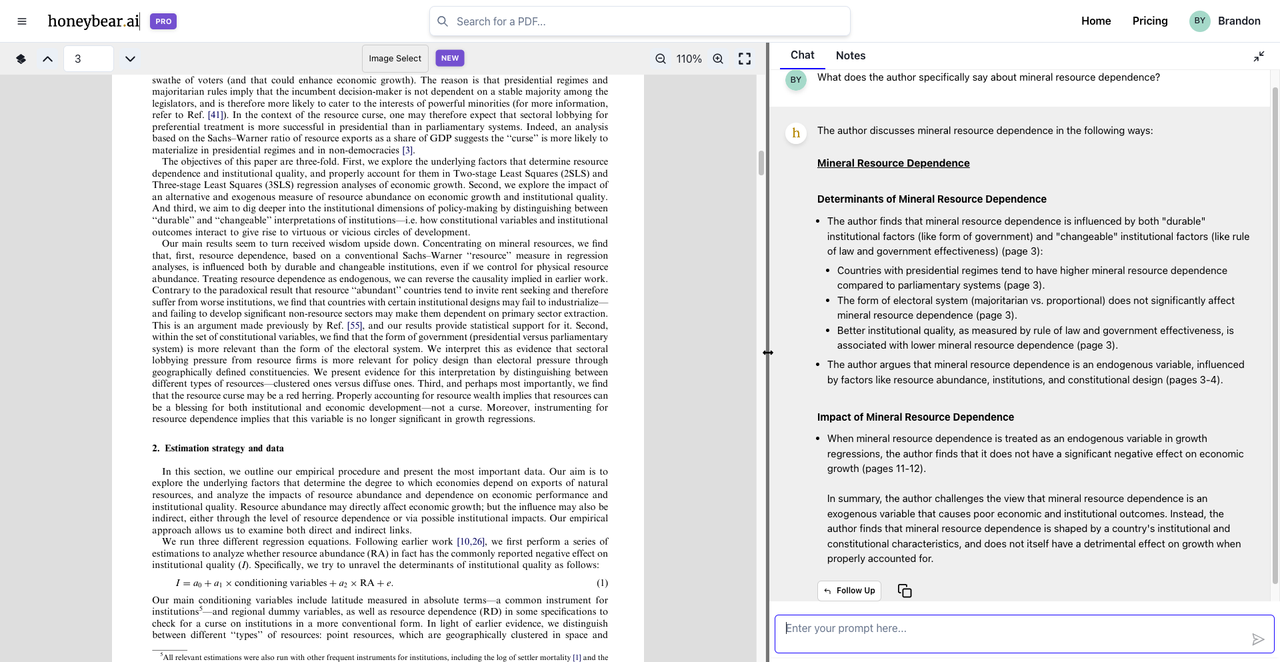
Task: Click the Brandon account name
Action: tap(1239, 21)
